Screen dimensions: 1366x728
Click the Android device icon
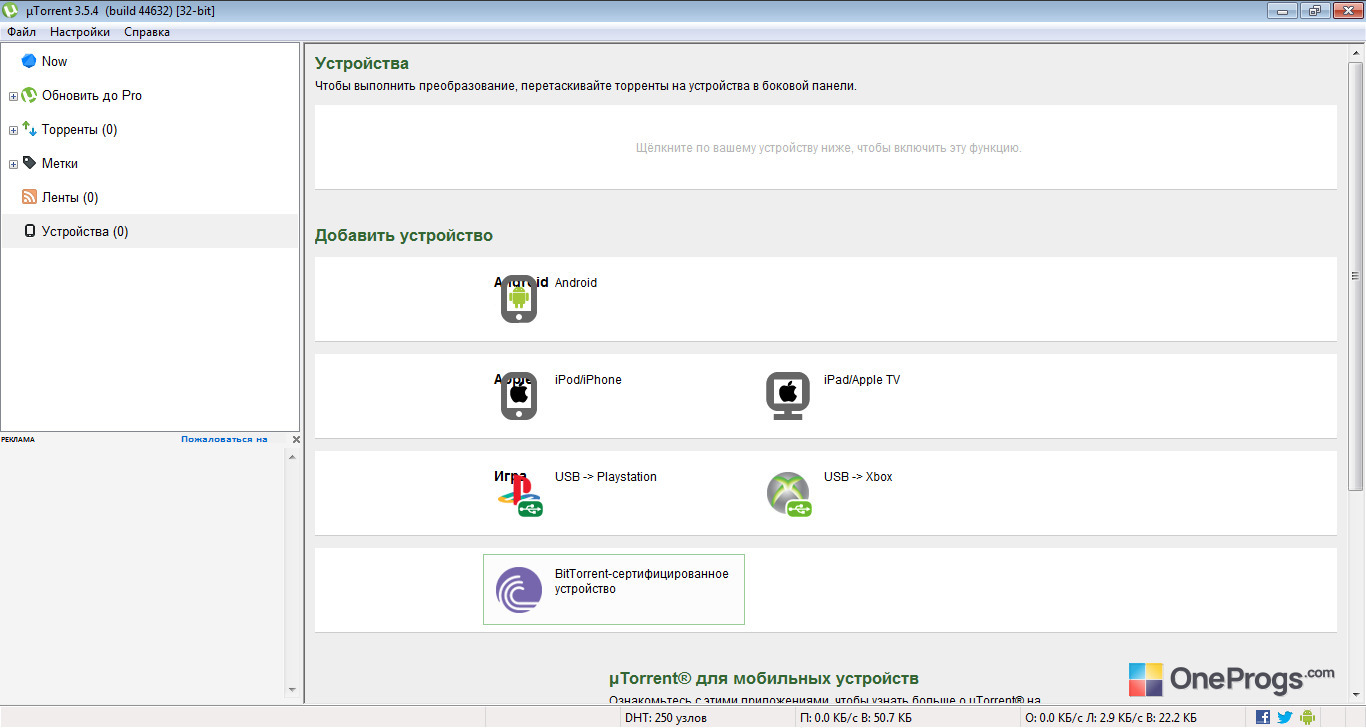(518, 299)
